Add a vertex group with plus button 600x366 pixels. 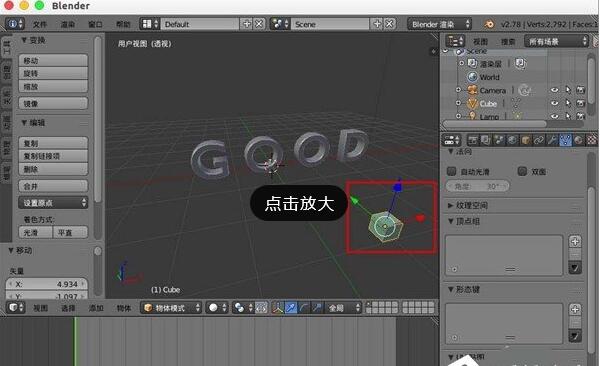[575, 242]
